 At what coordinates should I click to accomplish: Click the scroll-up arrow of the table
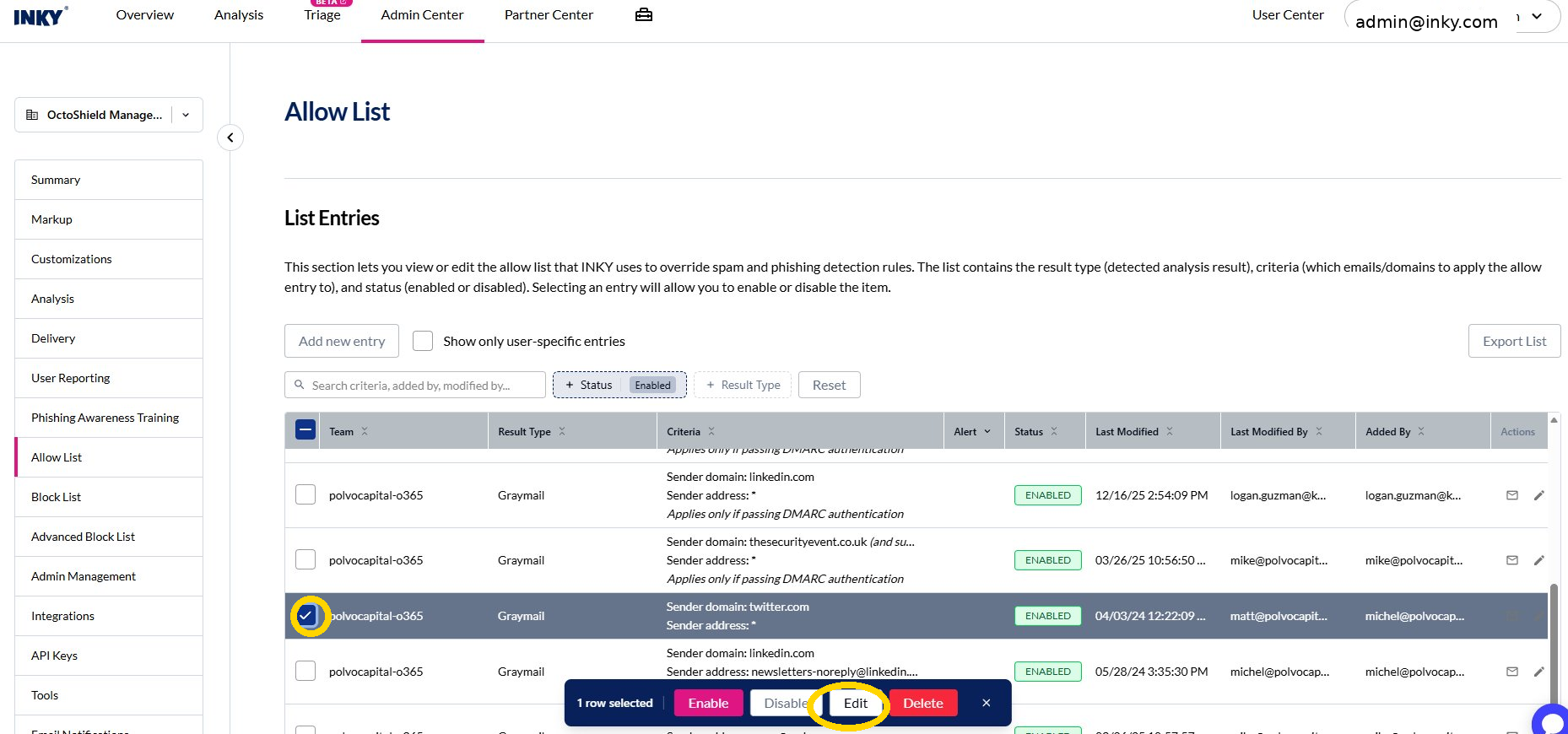[x=1554, y=420]
